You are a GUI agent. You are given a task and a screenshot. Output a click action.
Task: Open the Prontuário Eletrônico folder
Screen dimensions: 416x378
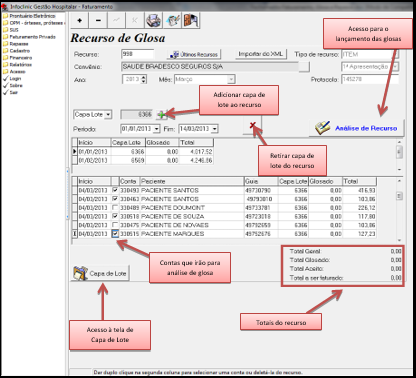coord(29,16)
